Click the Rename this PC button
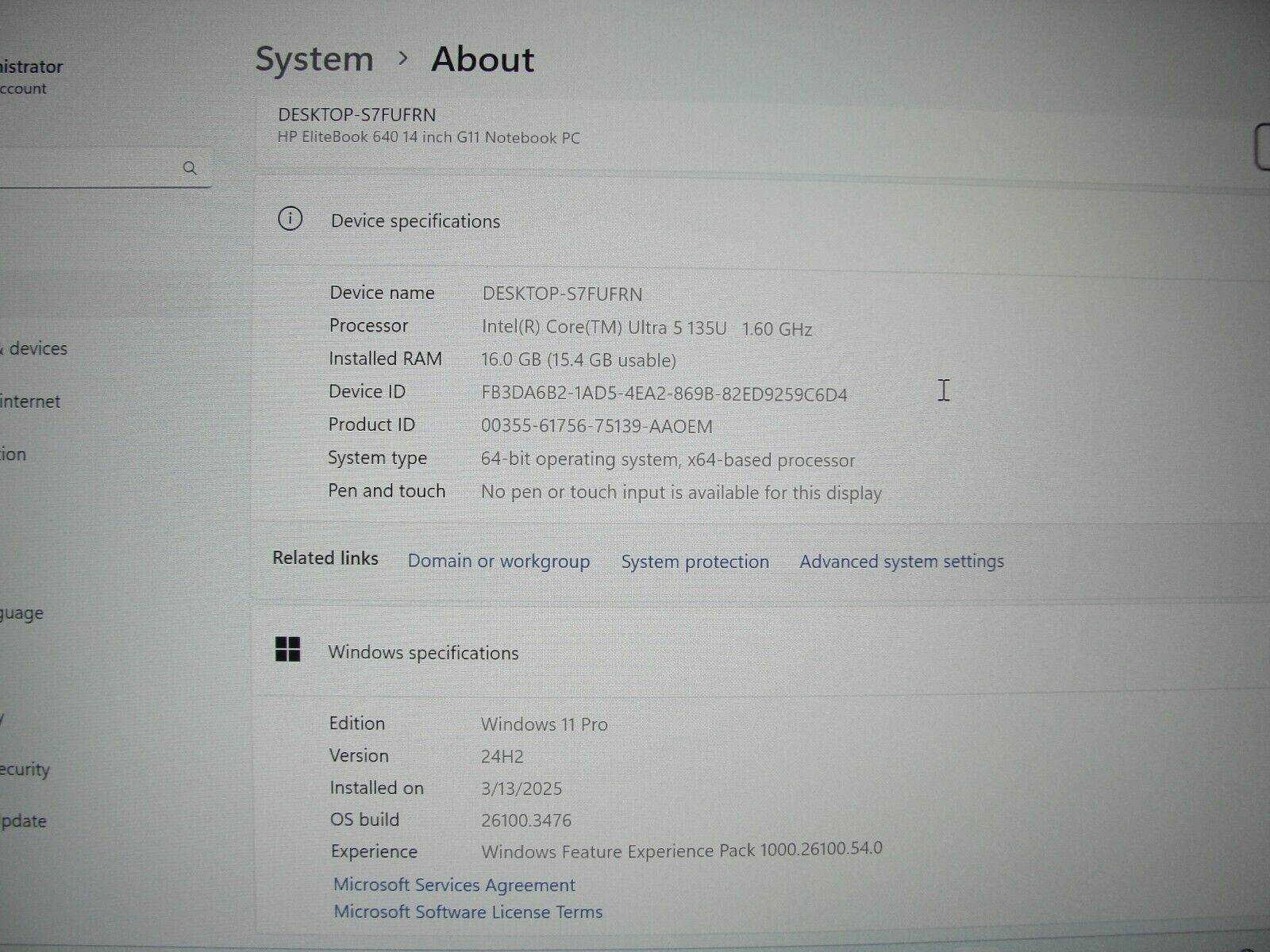1270x952 pixels. [1262, 147]
